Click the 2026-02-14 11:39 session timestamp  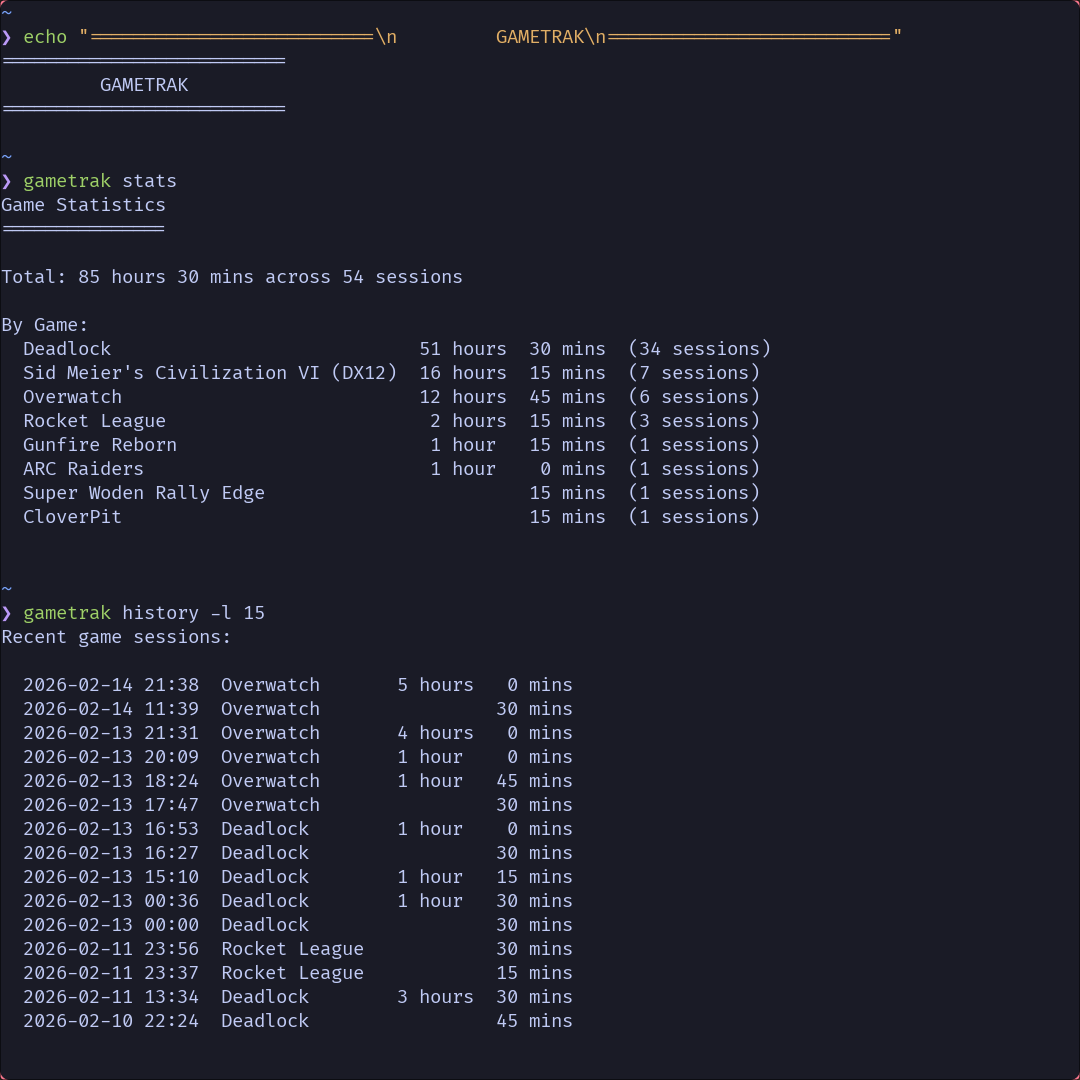tap(111, 709)
